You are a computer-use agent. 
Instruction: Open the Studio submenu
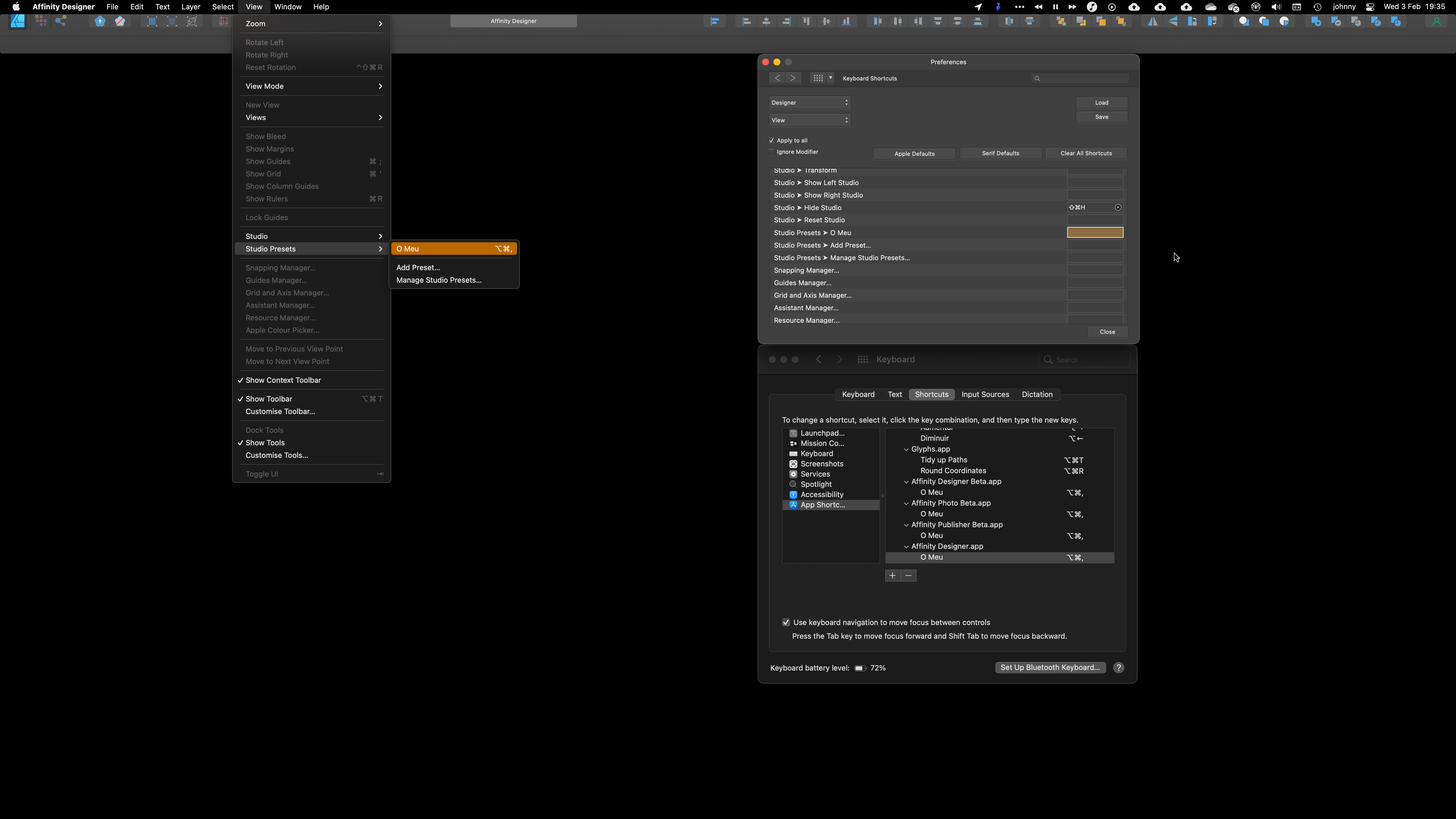click(x=311, y=236)
